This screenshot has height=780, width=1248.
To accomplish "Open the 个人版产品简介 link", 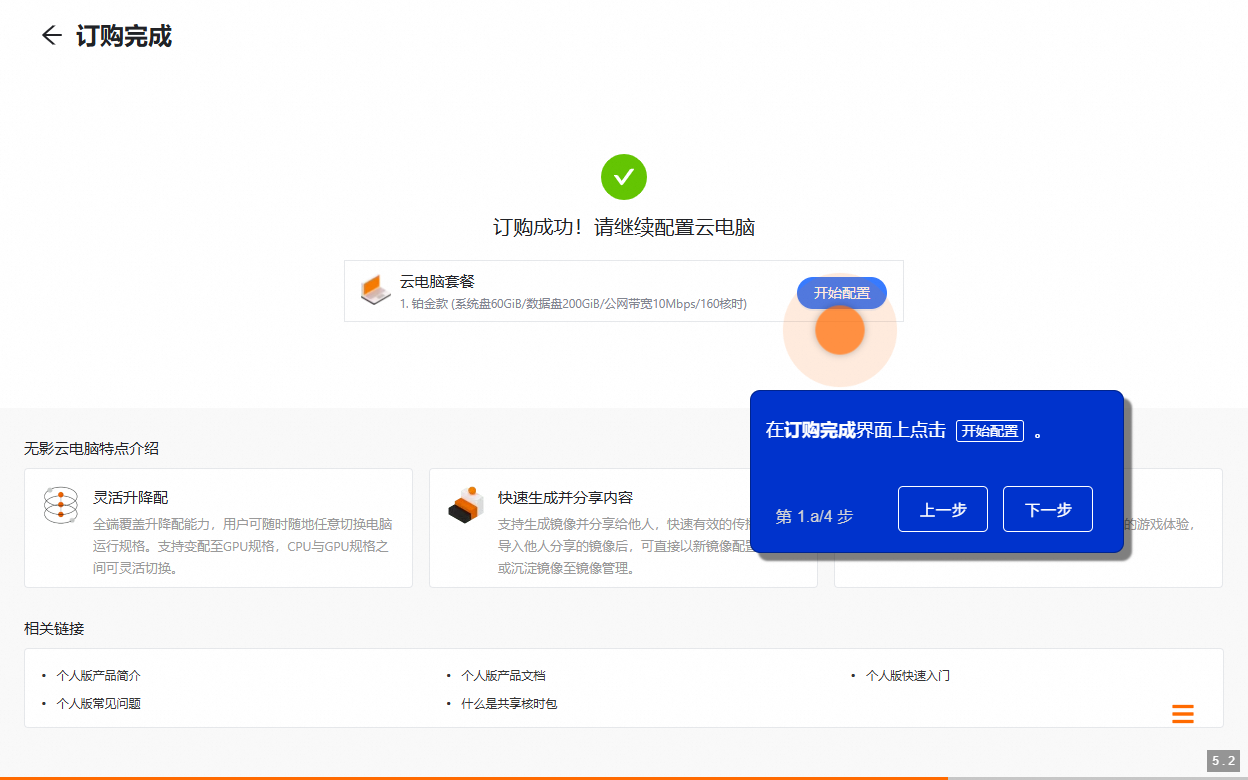I will pyautogui.click(x=100, y=675).
